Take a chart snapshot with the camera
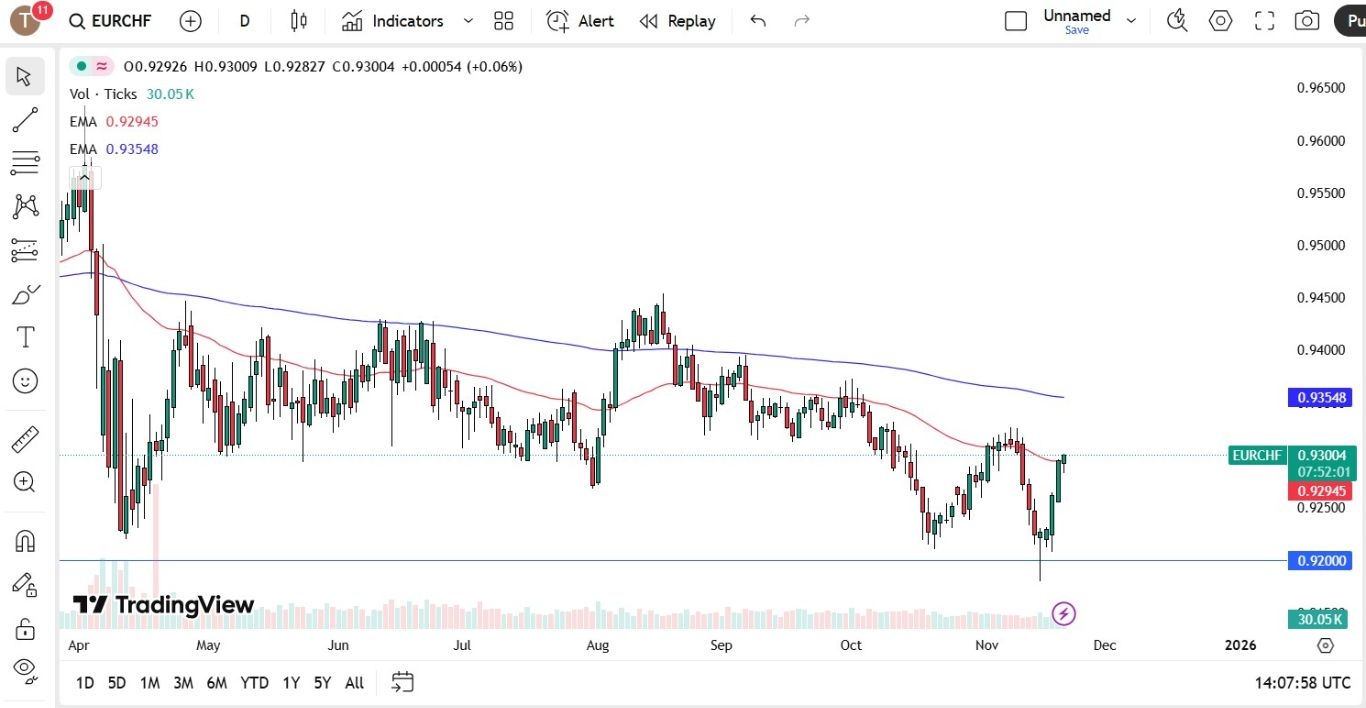This screenshot has height=708, width=1366. pos(1307,20)
